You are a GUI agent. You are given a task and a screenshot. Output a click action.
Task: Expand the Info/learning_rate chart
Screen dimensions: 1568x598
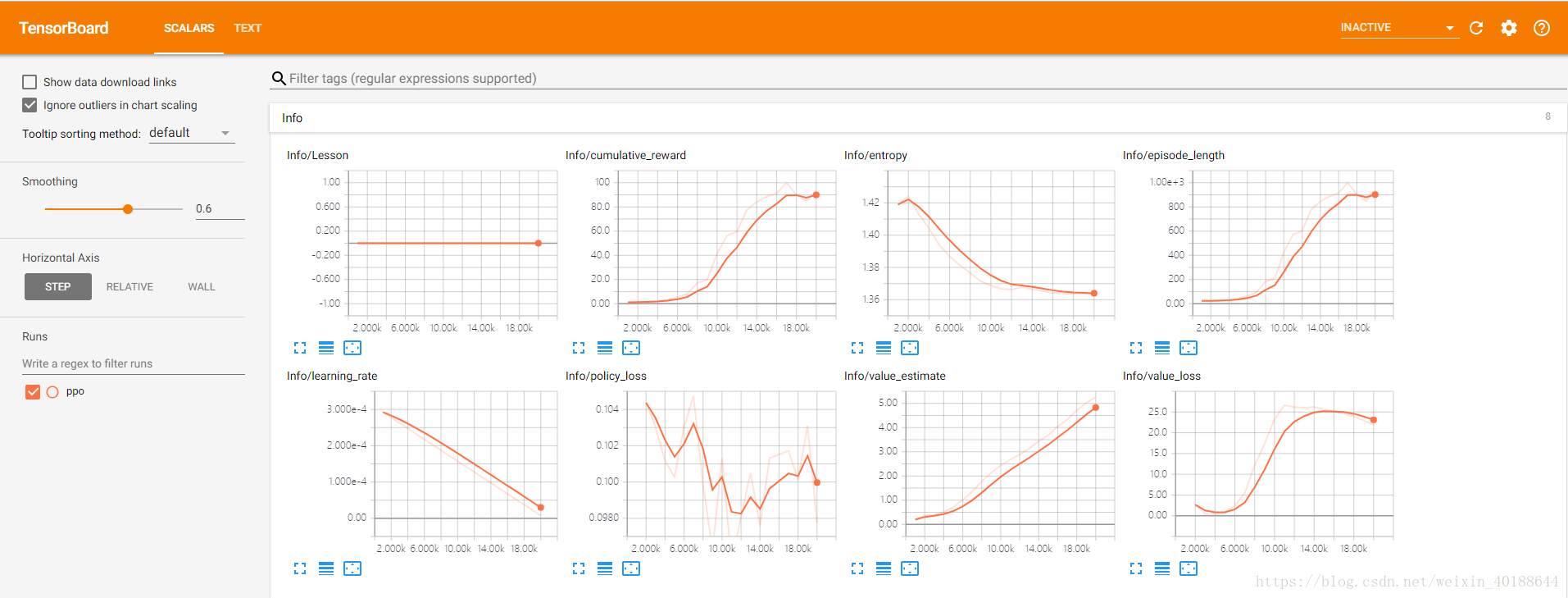click(300, 568)
